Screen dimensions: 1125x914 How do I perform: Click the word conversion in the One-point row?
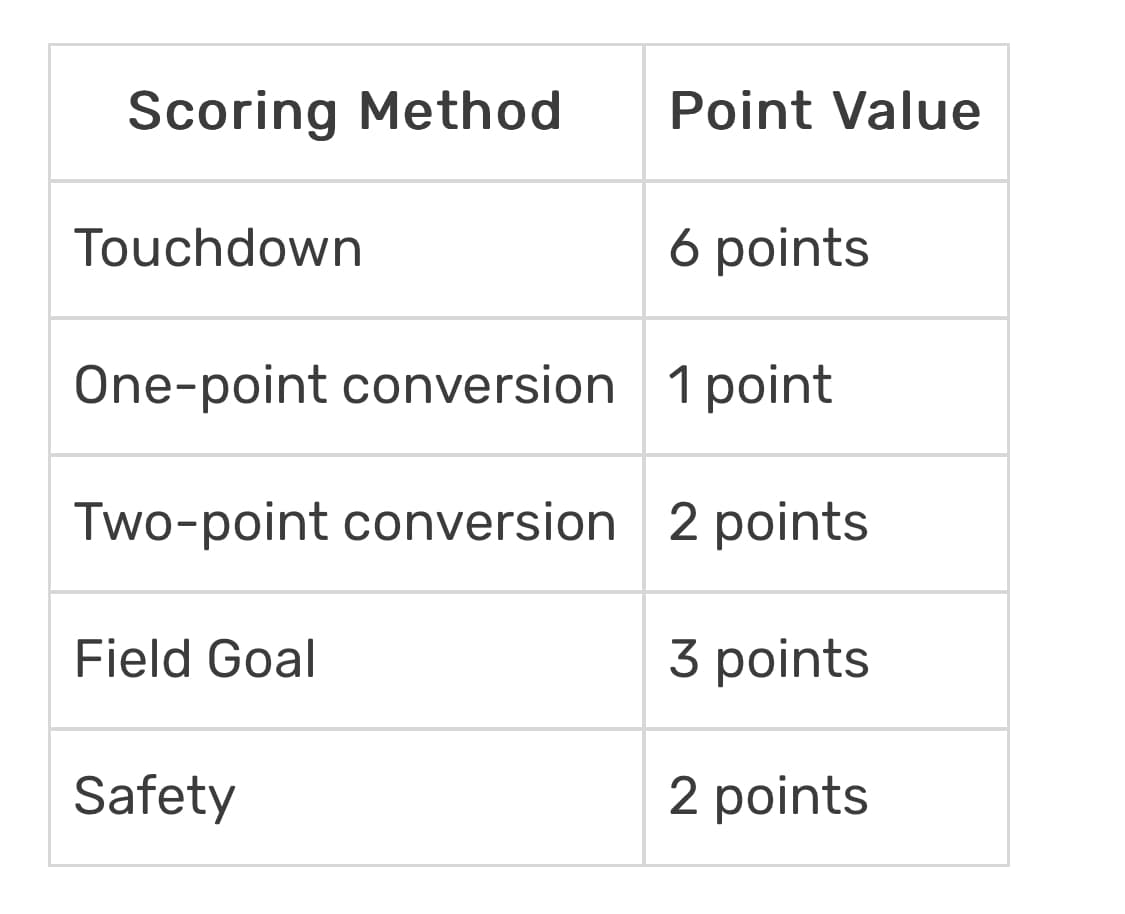coord(478,386)
